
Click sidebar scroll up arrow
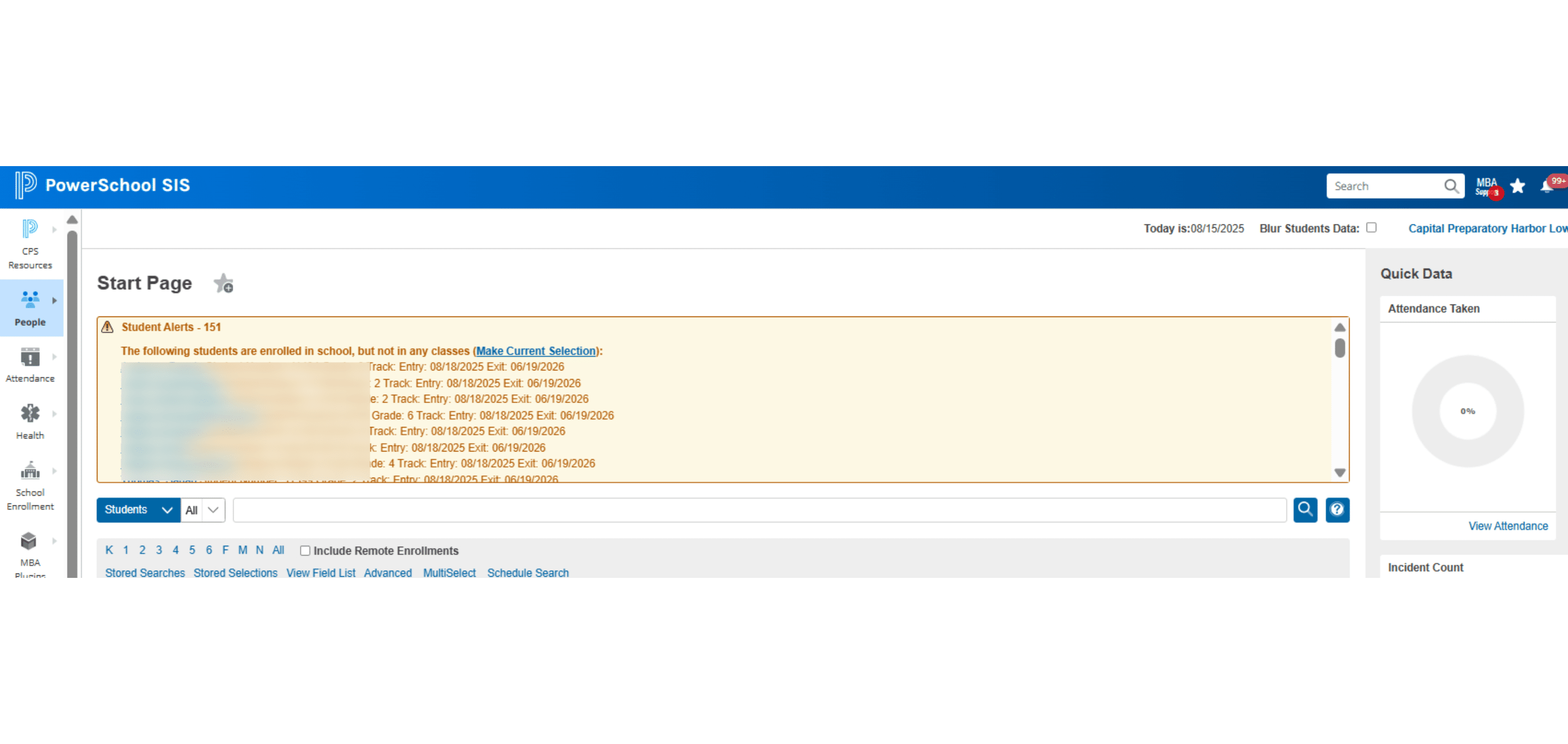pyautogui.click(x=72, y=220)
